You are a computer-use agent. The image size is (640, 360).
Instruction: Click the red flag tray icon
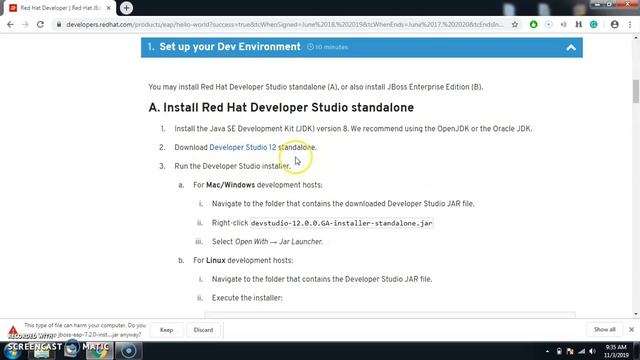[570, 351]
